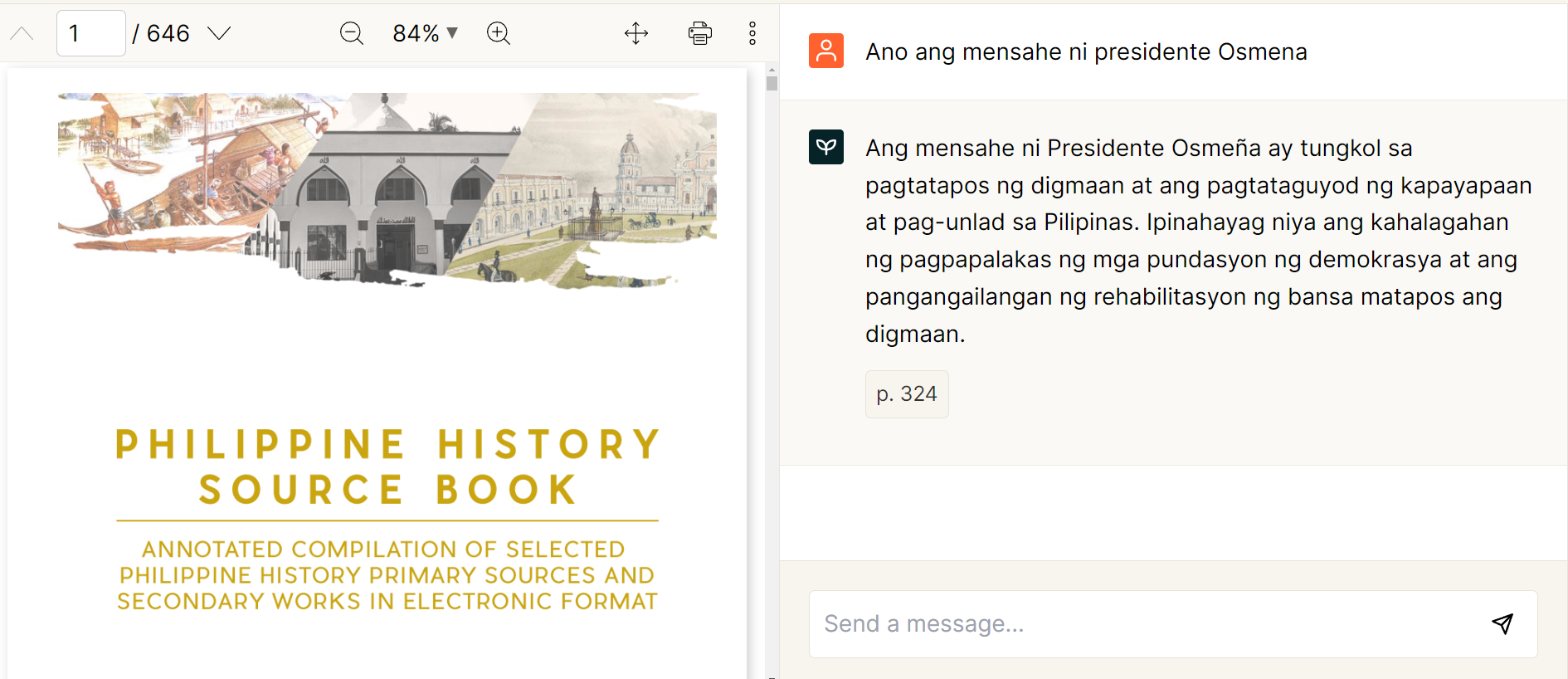1568x679 pixels.
Task: Jump to cited page p. 324
Action: click(907, 393)
